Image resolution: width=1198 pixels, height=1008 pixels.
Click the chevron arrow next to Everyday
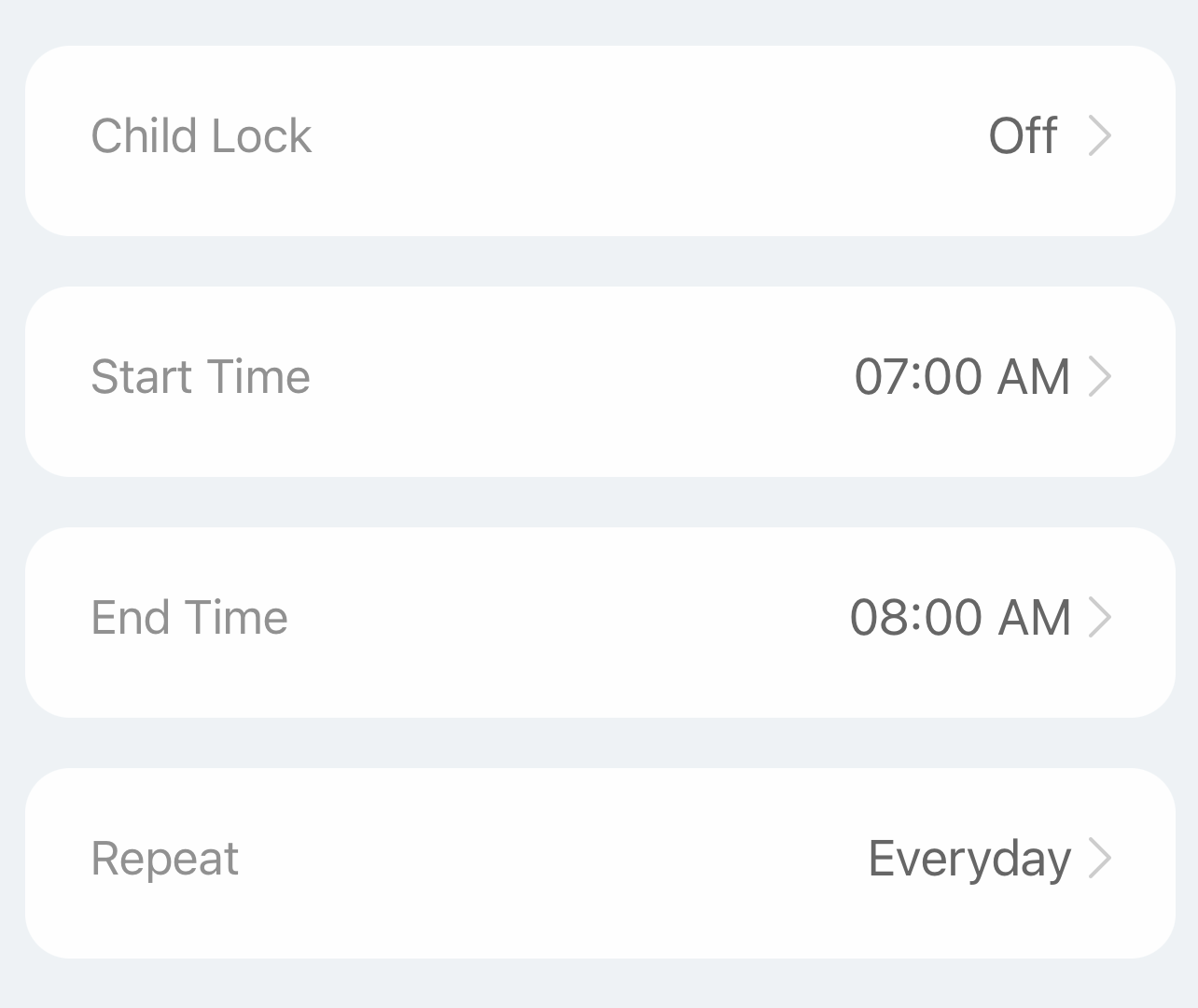point(1100,859)
